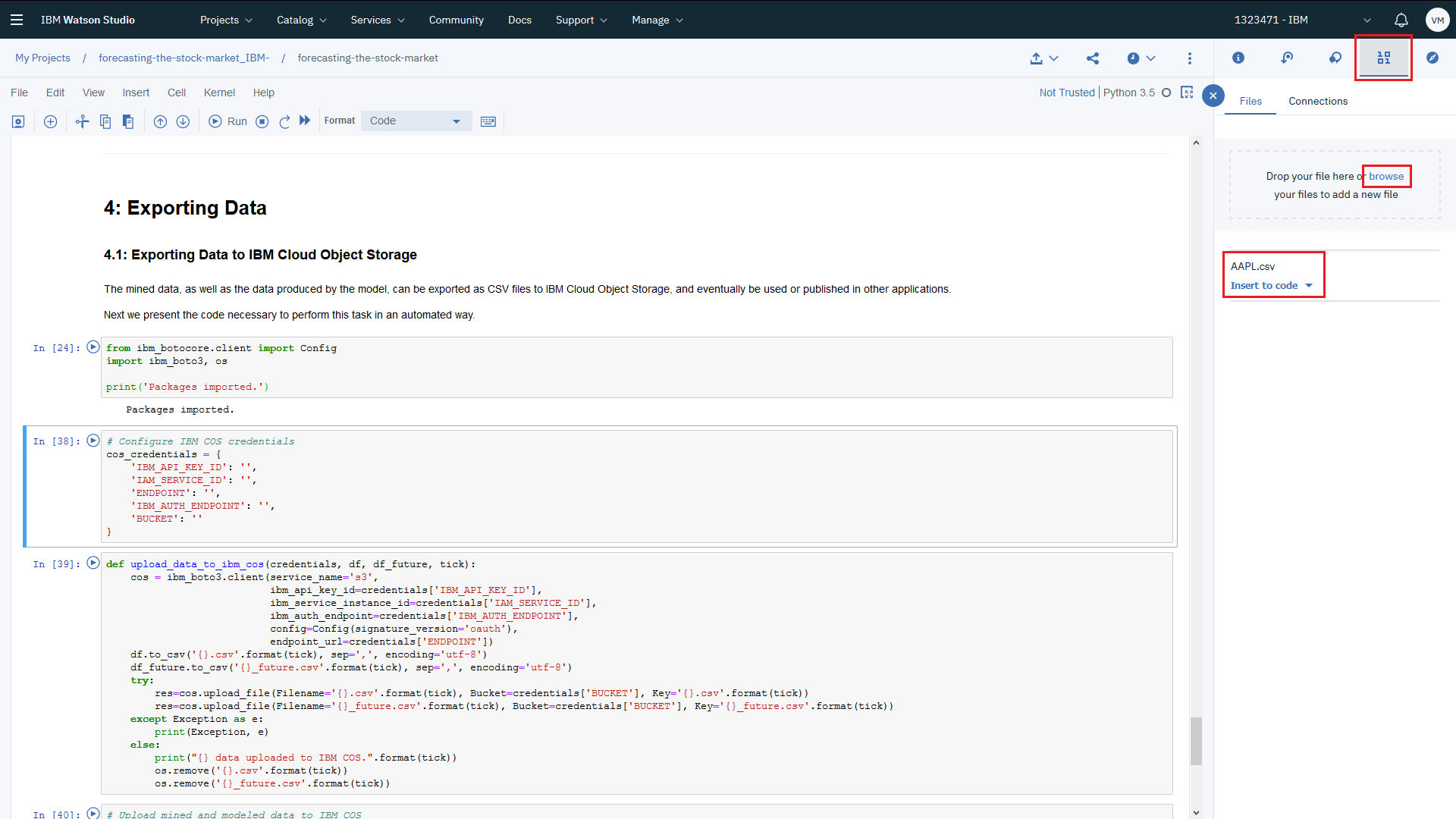Open the command palette keyboard icon
This screenshot has width=1456, height=819.
488,121
